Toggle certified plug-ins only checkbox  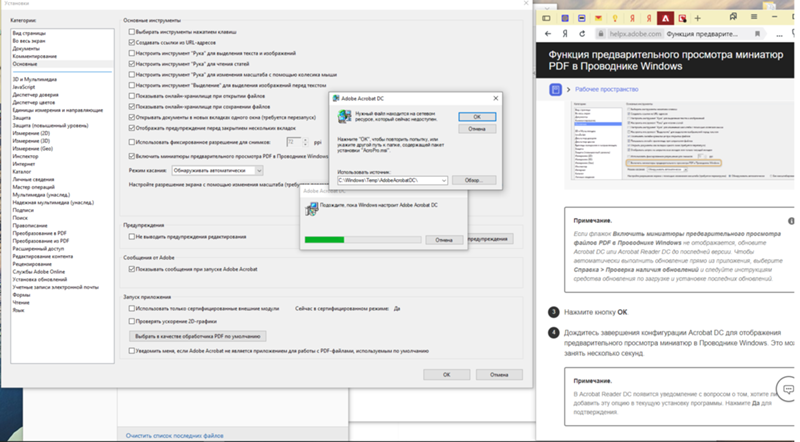132,308
